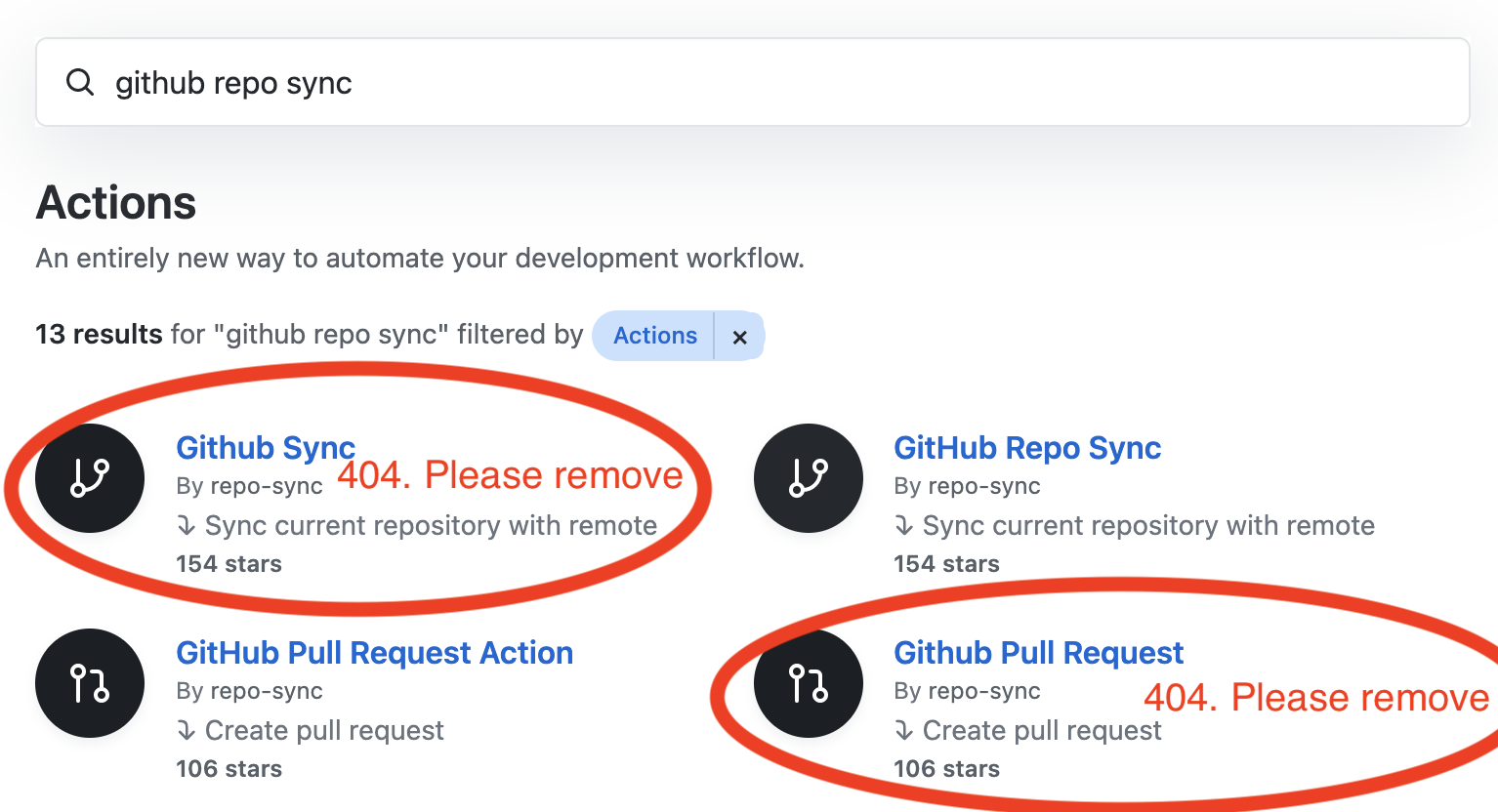This screenshot has width=1498, height=812.
Task: Open the Github Pull Request link
Action: pos(1038,653)
